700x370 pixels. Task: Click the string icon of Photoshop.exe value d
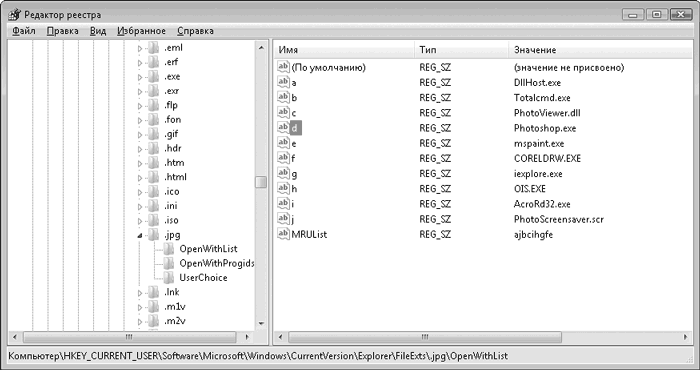[283, 128]
